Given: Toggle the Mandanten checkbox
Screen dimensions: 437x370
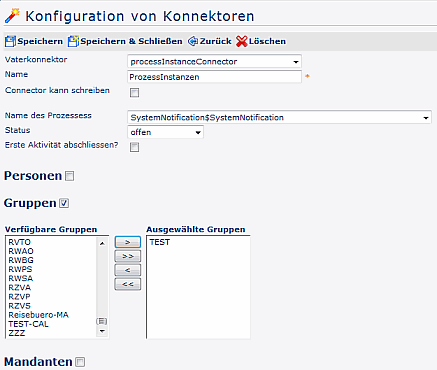Looking at the screenshot, I should pos(80,362).
